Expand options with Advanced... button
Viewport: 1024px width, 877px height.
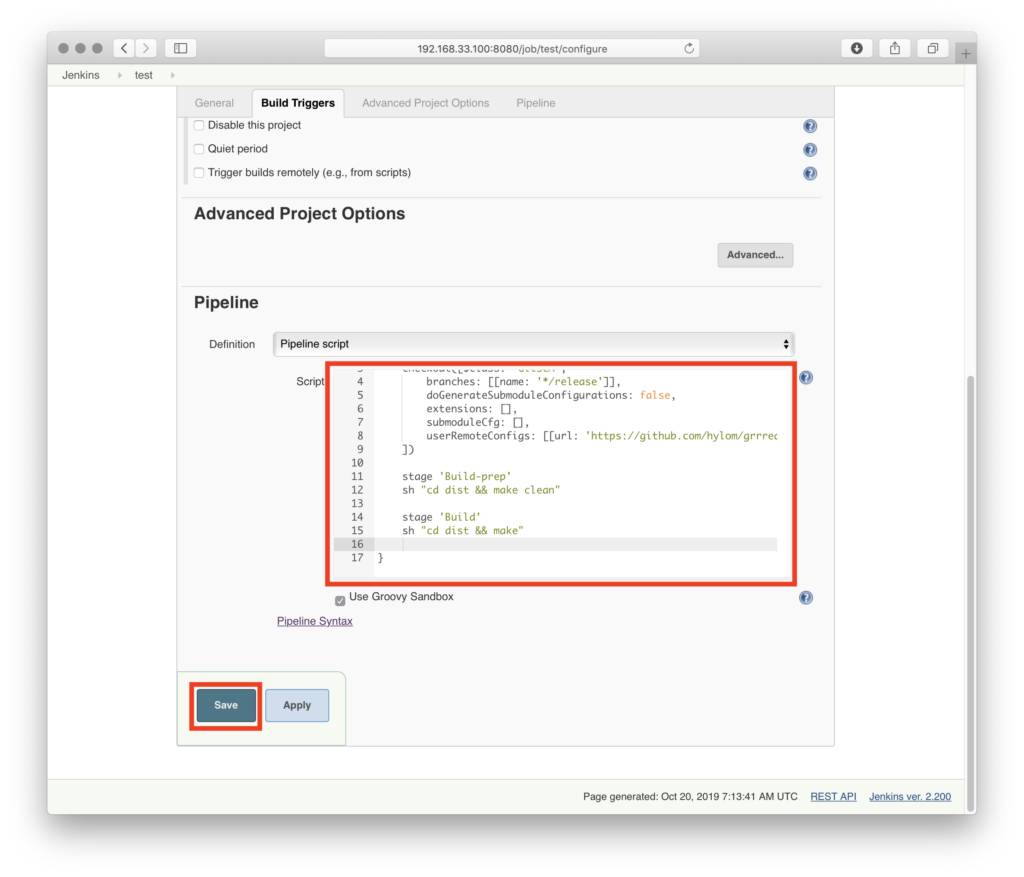tap(755, 255)
